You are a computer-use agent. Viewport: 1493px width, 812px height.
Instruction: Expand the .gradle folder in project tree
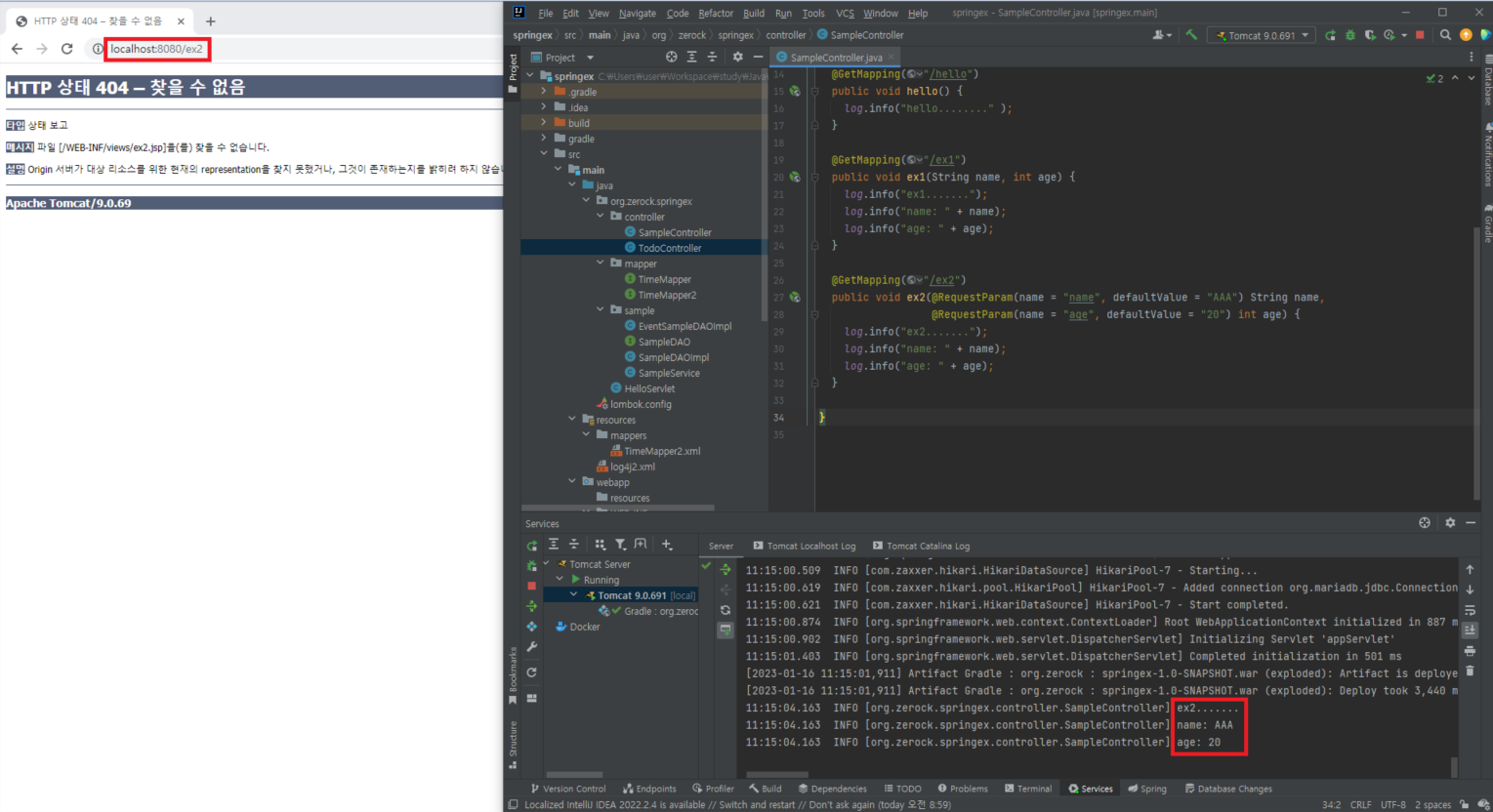[544, 92]
